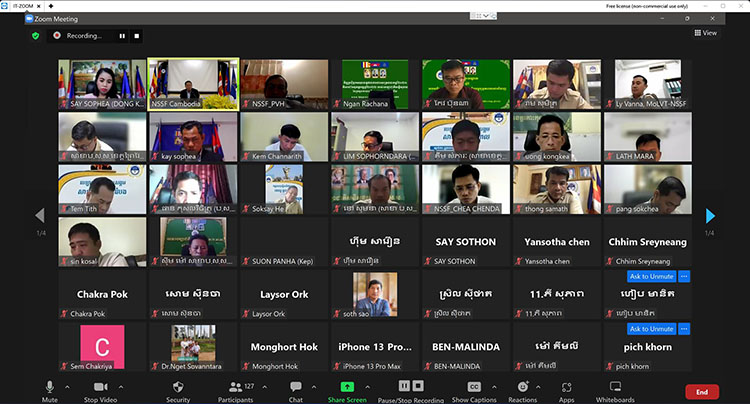Open the Apps icon
Viewport: 750px width, 404px height.
tap(567, 387)
